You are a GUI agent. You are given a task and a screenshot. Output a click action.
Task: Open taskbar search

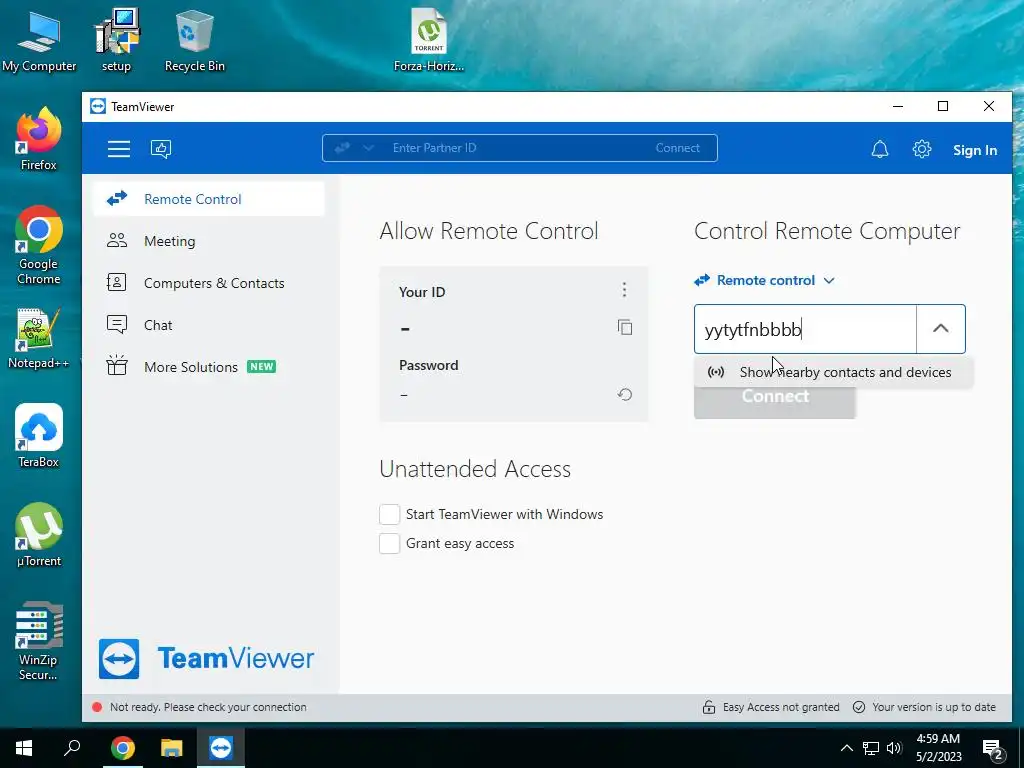(x=72, y=748)
